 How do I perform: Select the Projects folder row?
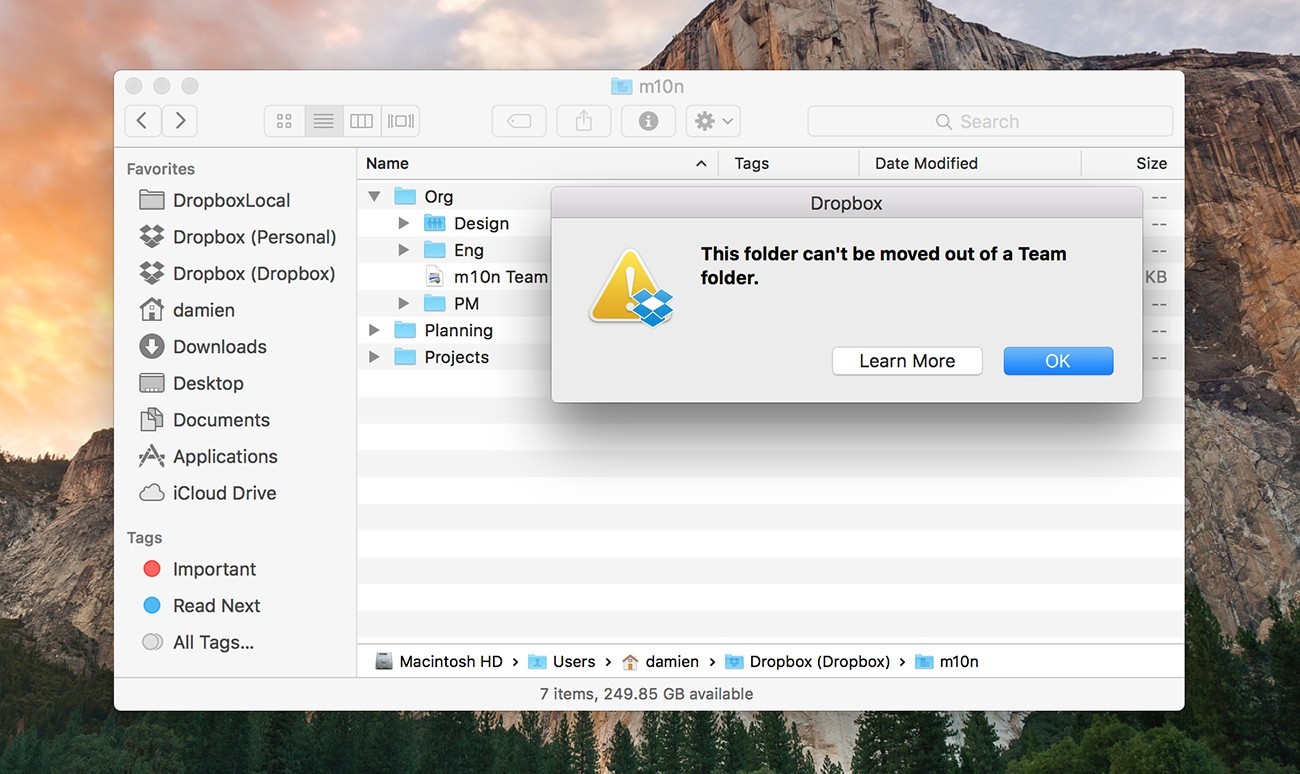click(x=455, y=357)
